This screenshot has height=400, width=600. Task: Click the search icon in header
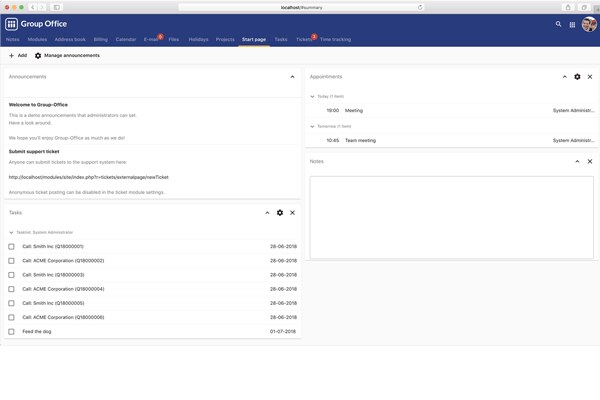[x=559, y=24]
